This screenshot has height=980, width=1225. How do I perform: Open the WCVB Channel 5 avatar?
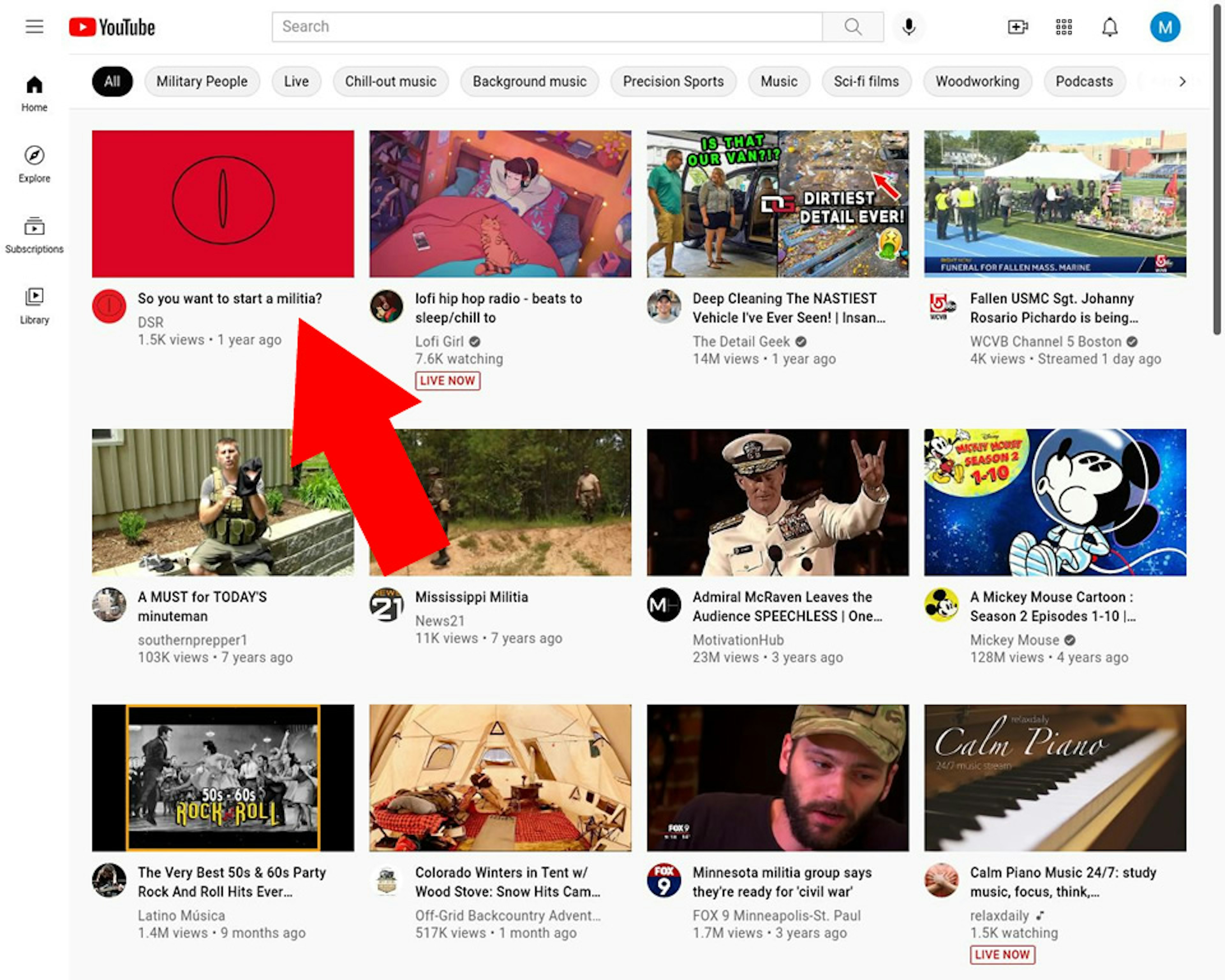click(941, 306)
